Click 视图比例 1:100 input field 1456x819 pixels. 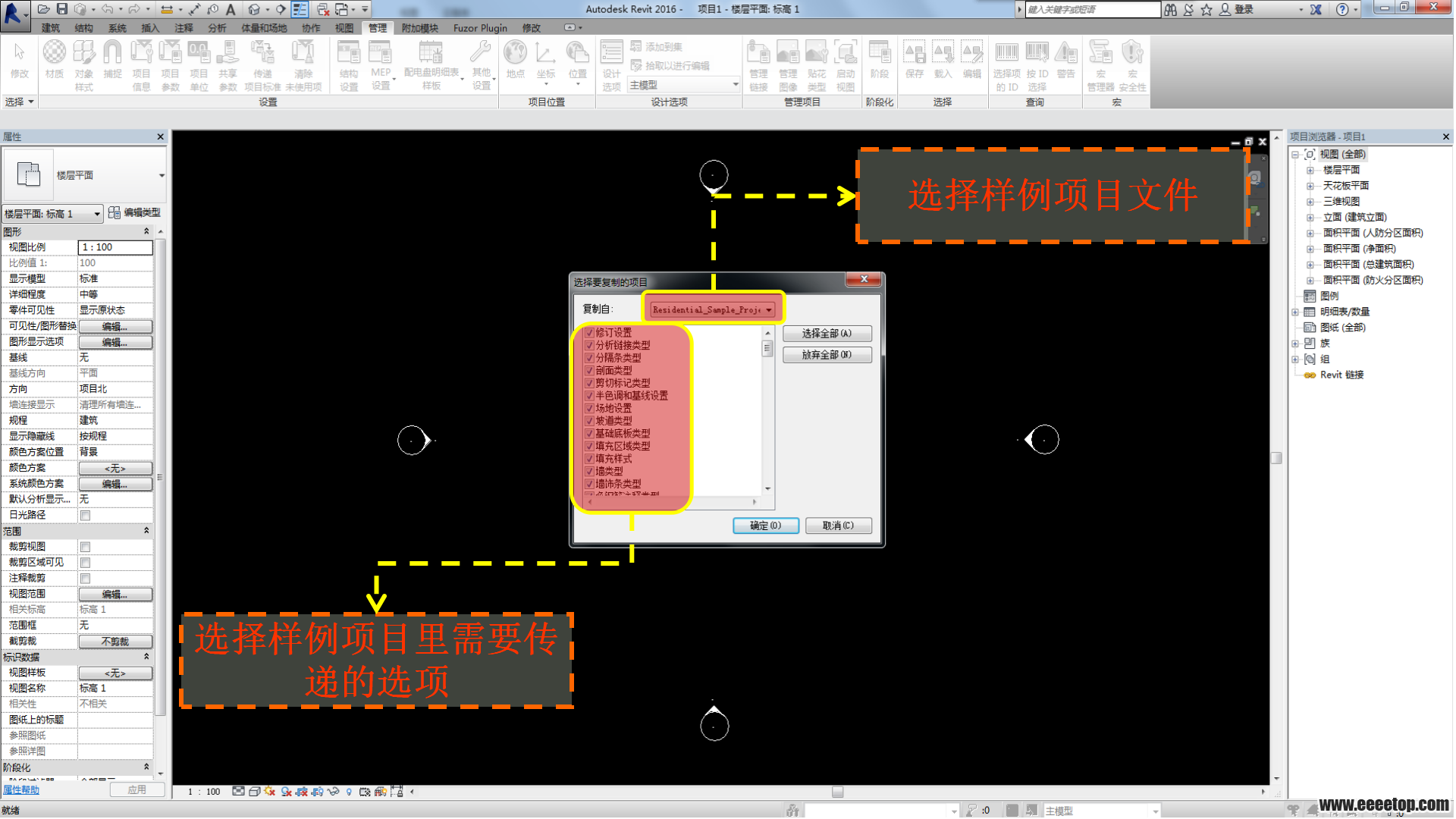(115, 247)
